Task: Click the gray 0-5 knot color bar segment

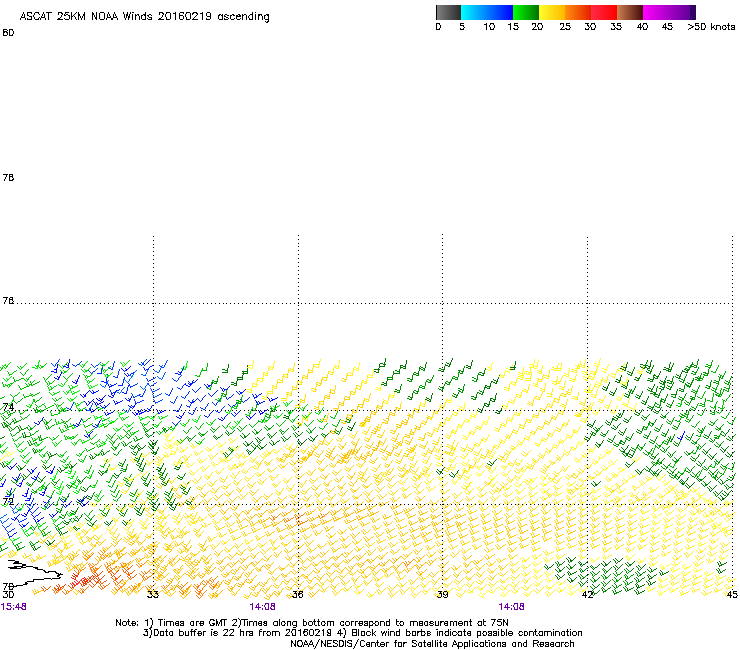Action: (448, 12)
